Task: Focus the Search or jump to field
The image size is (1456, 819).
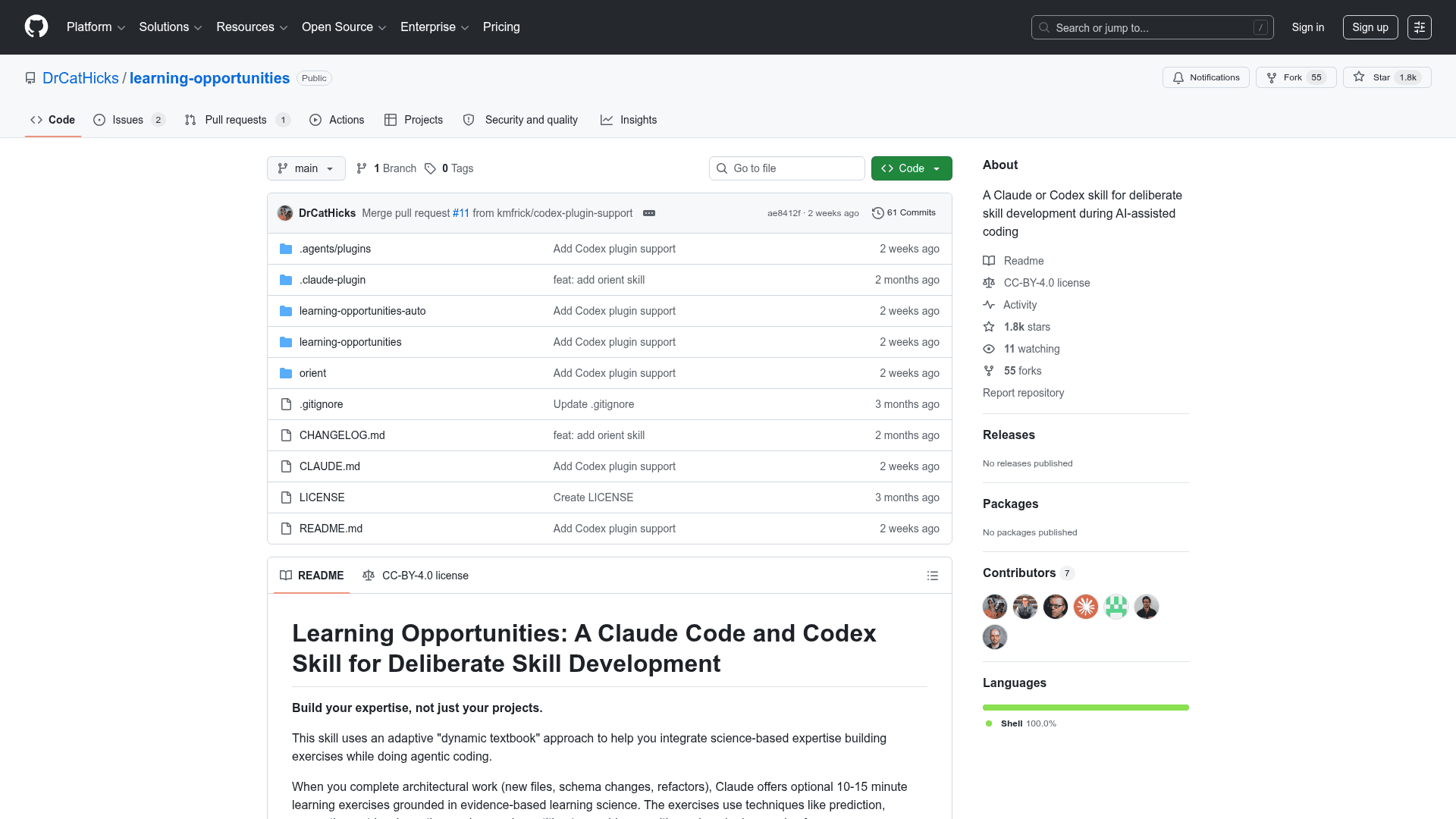Action: 1152,27
